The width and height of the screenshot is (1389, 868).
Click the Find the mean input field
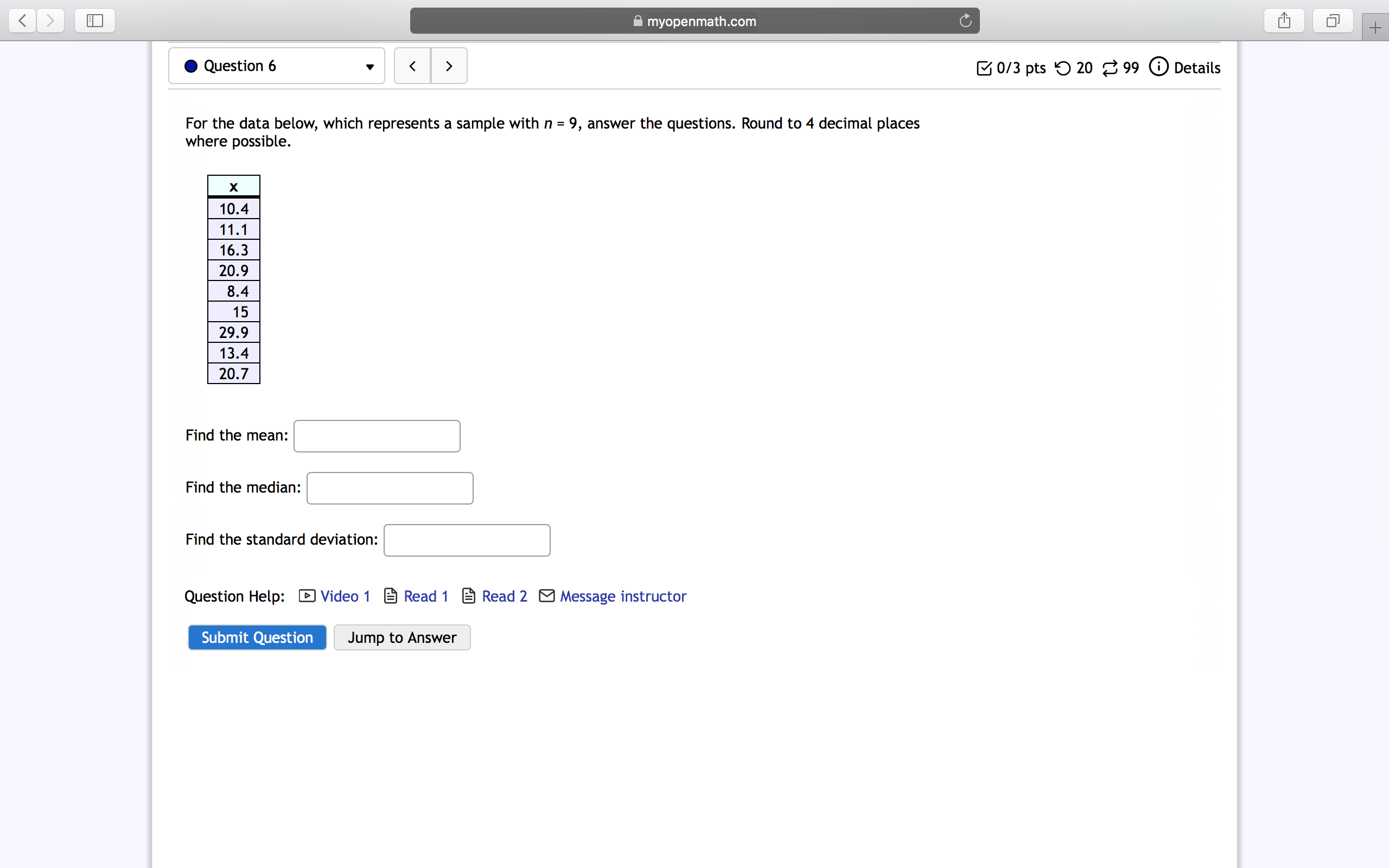[377, 436]
